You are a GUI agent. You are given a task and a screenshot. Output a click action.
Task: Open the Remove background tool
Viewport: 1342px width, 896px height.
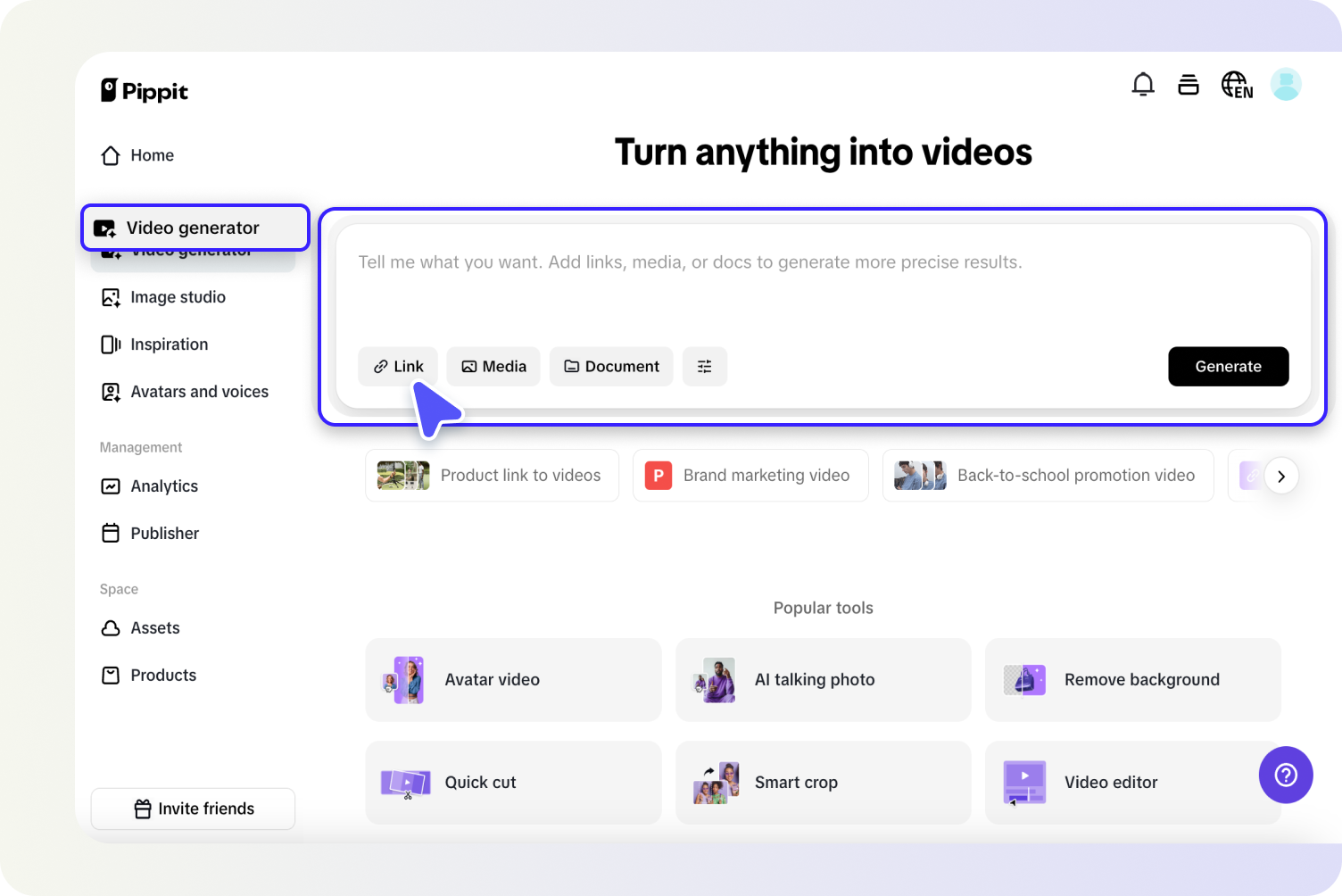pyautogui.click(x=1132, y=679)
